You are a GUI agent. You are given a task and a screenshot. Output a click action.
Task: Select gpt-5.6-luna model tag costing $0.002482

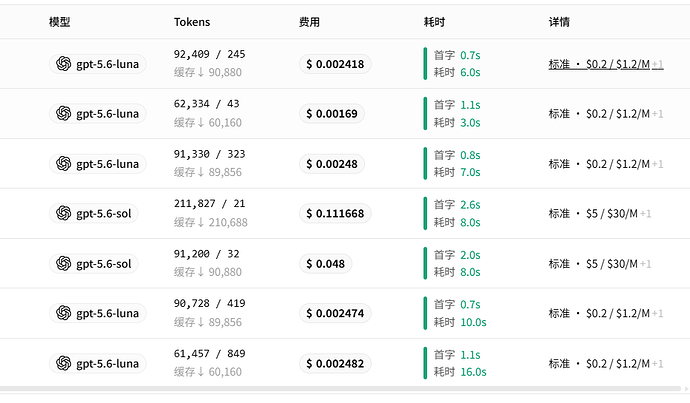tap(97, 363)
